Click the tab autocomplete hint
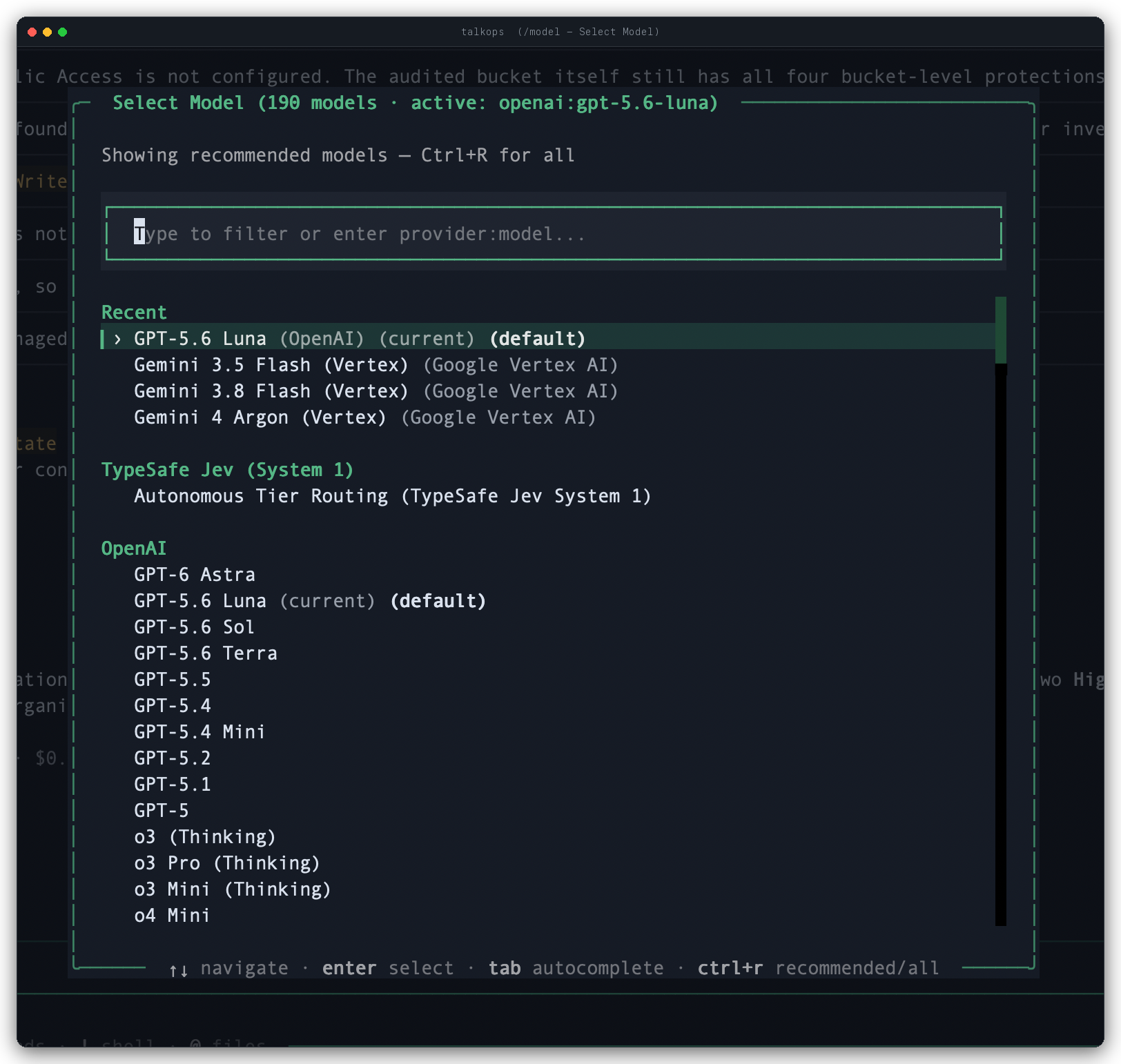1121x1064 pixels. click(x=576, y=968)
